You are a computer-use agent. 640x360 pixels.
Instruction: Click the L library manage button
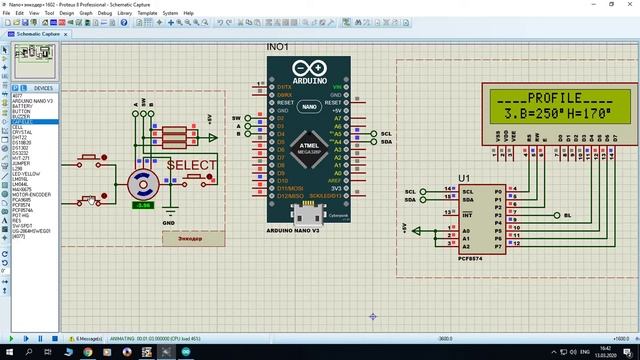click(x=24, y=88)
